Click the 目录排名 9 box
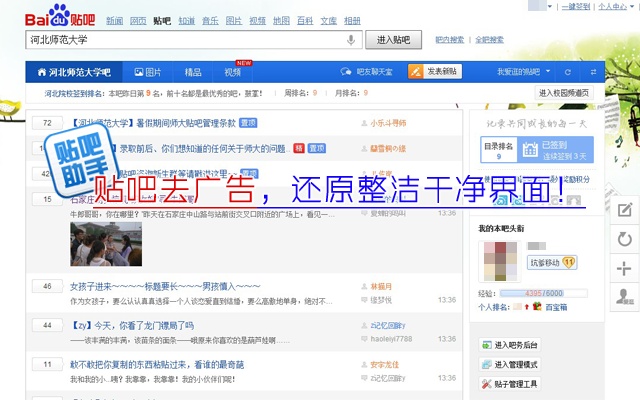640x400 pixels. 499,150
